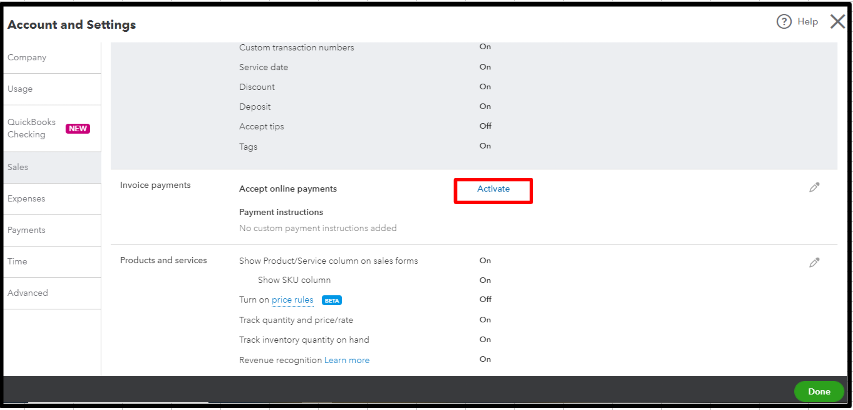Close the Account and Settings window
The height and width of the screenshot is (410, 853).
(837, 22)
